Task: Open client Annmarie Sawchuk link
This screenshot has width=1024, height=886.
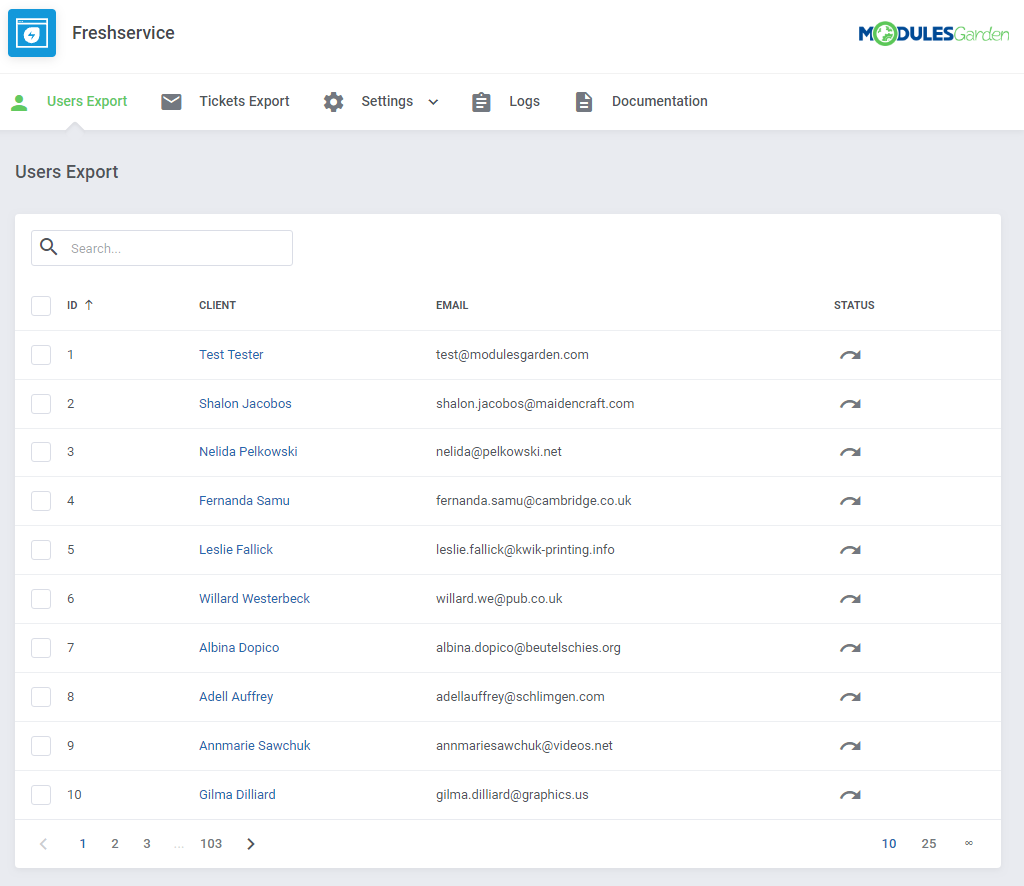Action: [x=255, y=746]
